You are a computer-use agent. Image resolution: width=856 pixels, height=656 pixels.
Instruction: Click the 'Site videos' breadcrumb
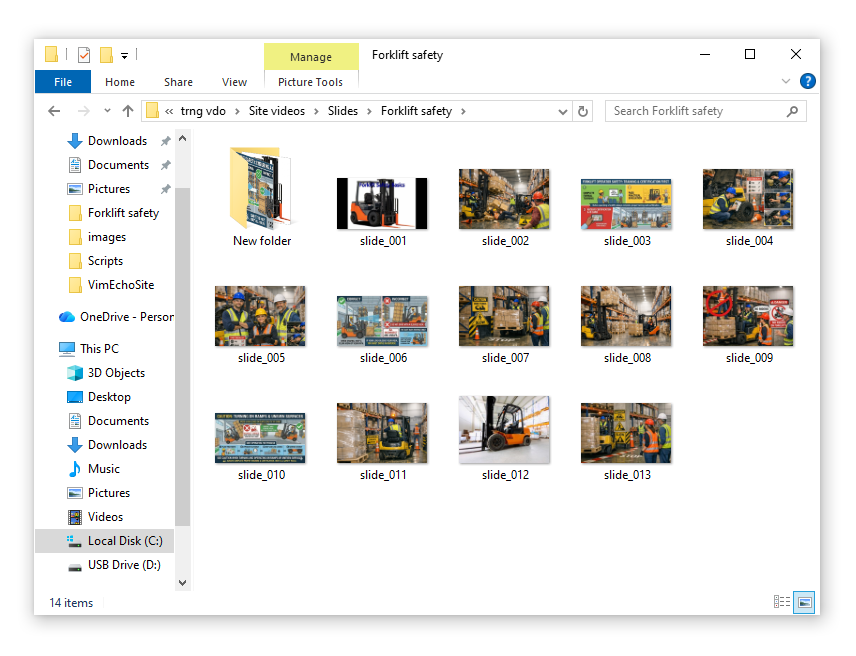point(277,111)
